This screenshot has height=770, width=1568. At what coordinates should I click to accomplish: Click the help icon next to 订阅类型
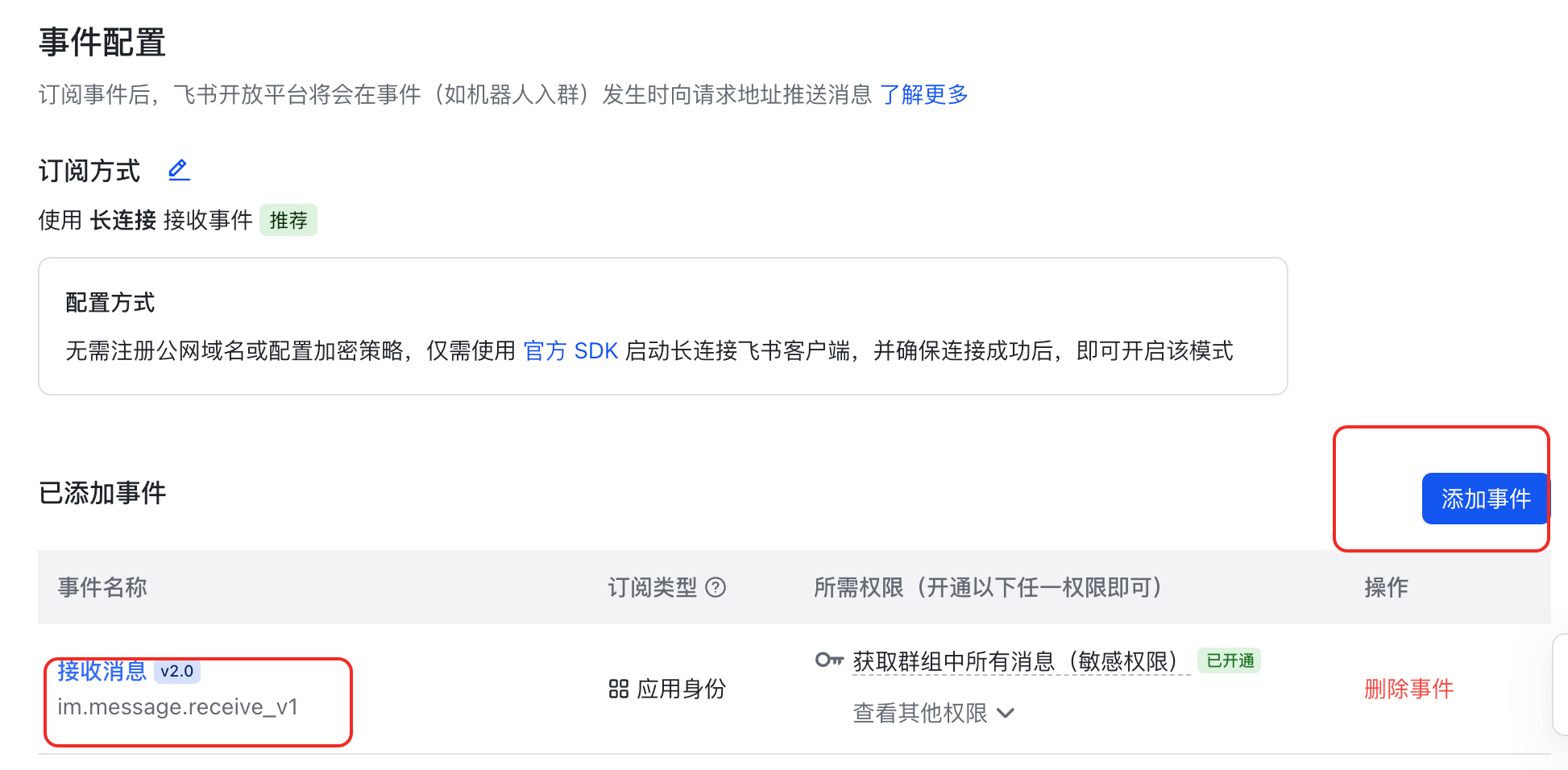pos(716,588)
